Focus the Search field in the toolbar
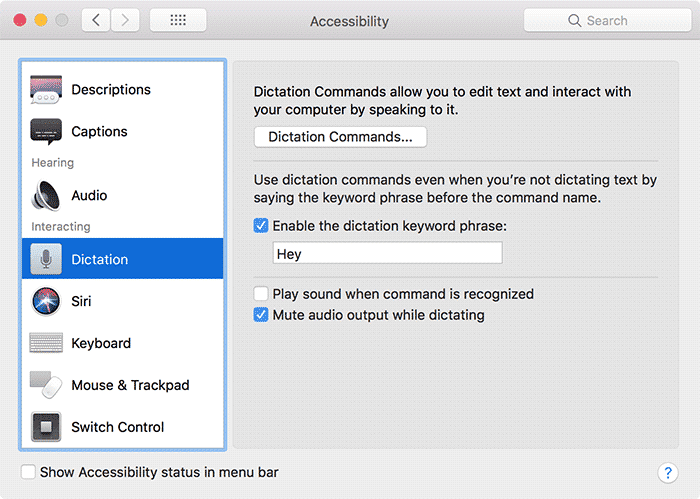The image size is (700, 499). coord(607,20)
